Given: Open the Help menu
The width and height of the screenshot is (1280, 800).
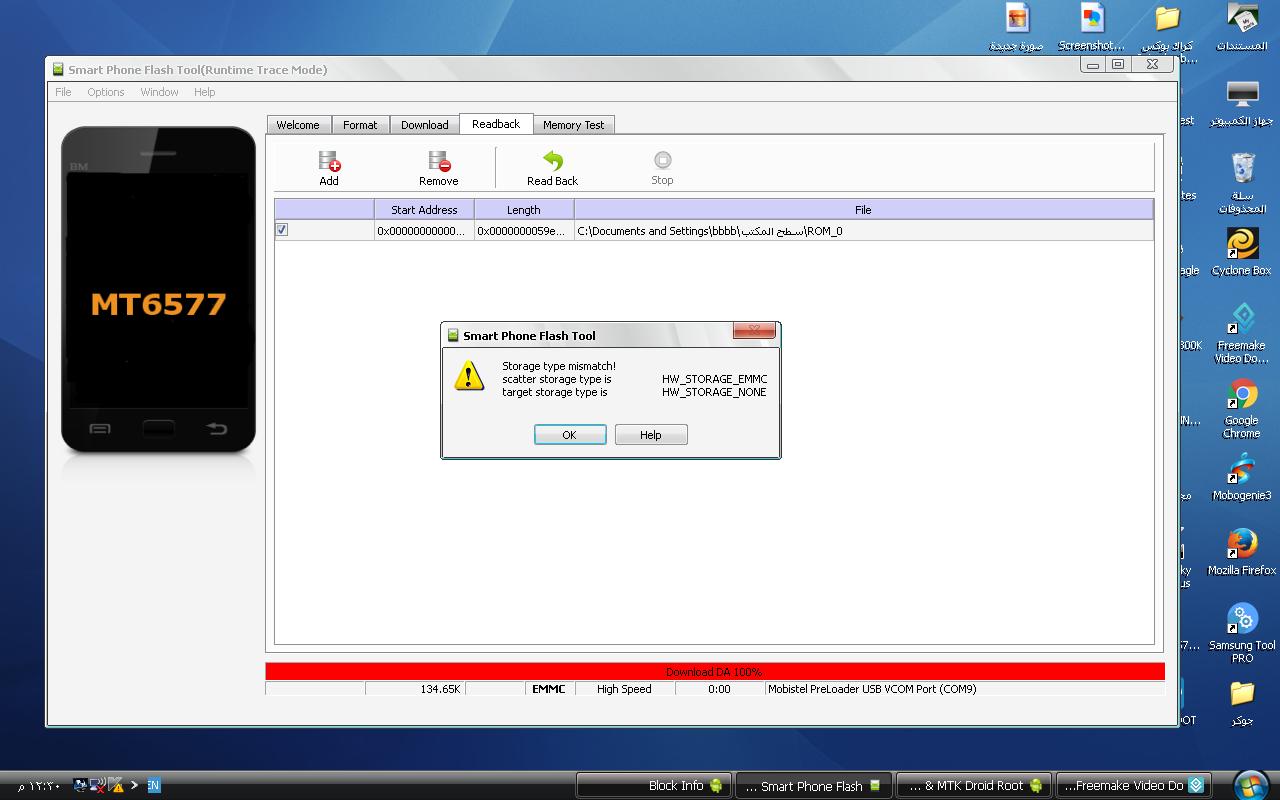Looking at the screenshot, I should point(204,92).
